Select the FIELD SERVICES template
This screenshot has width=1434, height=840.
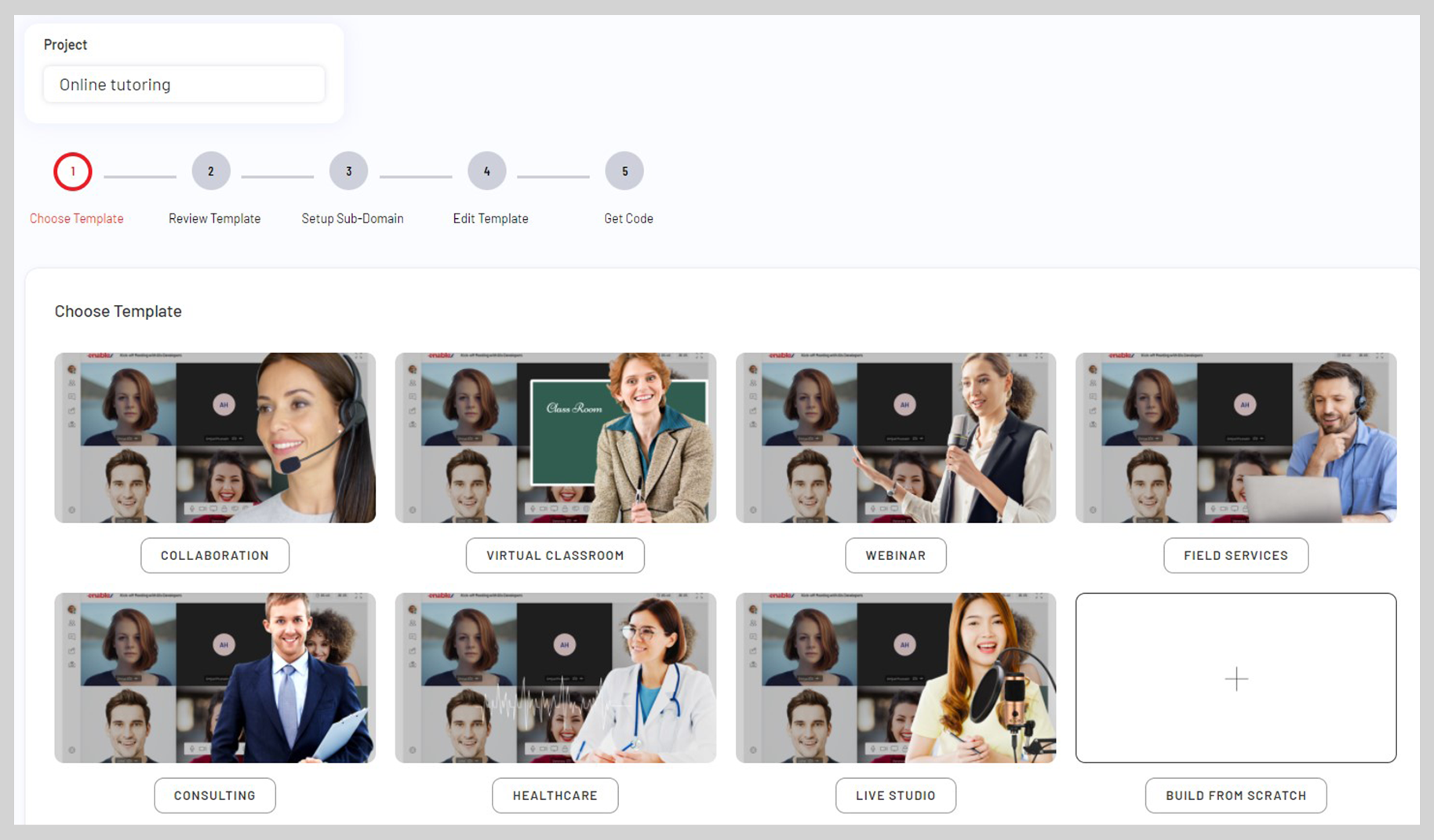pyautogui.click(x=1236, y=555)
